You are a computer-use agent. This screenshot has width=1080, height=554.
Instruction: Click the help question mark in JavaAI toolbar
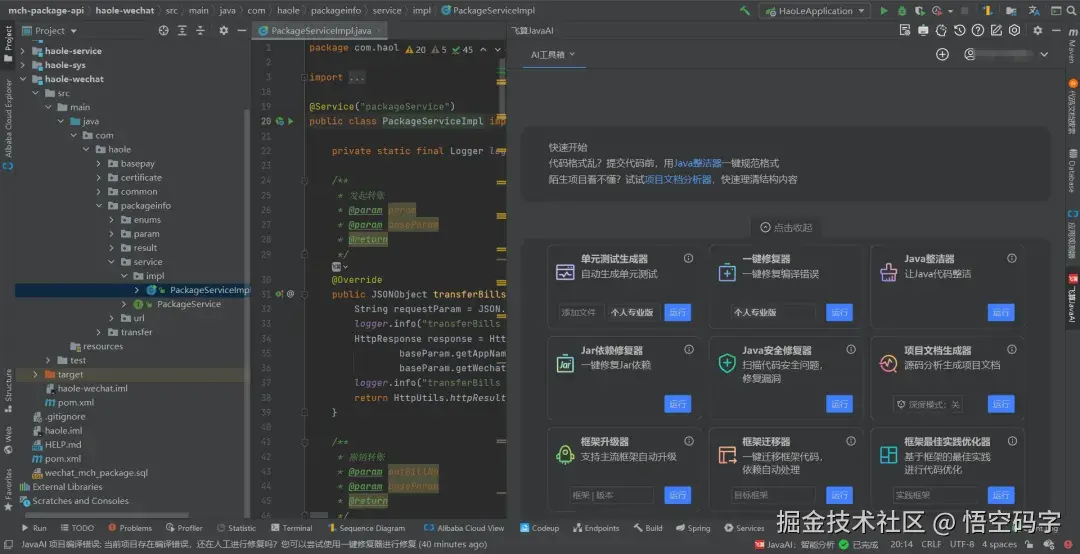tap(978, 30)
